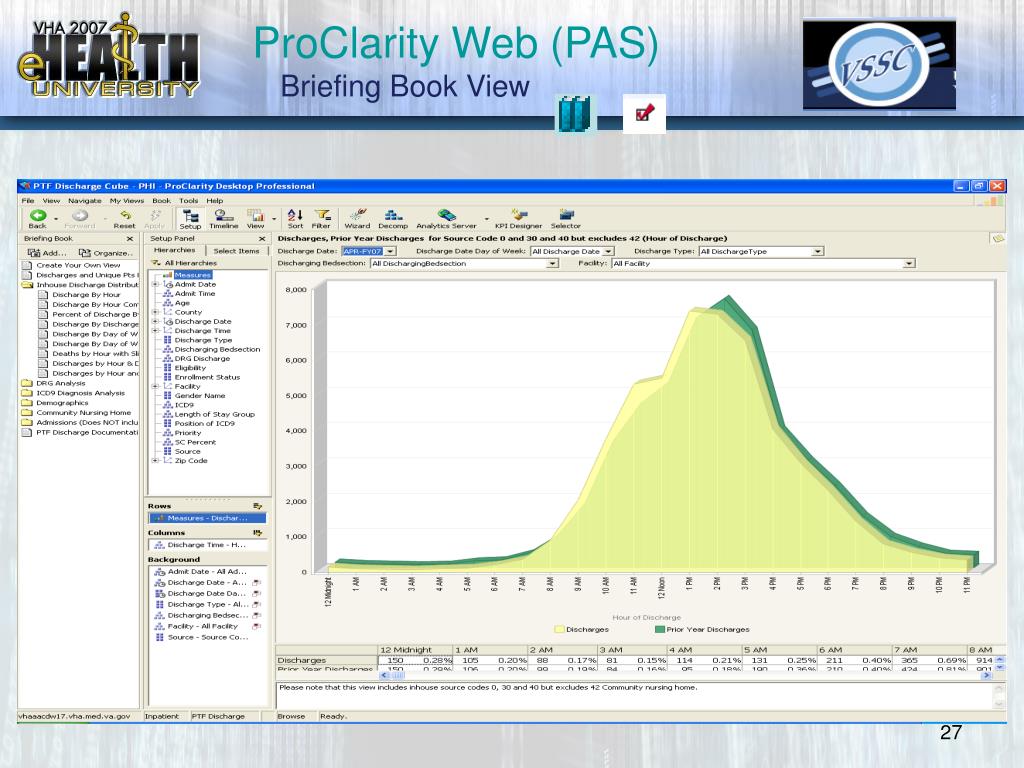This screenshot has height=768, width=1024.
Task: Toggle the Setup panel toolbar button
Action: [x=190, y=218]
